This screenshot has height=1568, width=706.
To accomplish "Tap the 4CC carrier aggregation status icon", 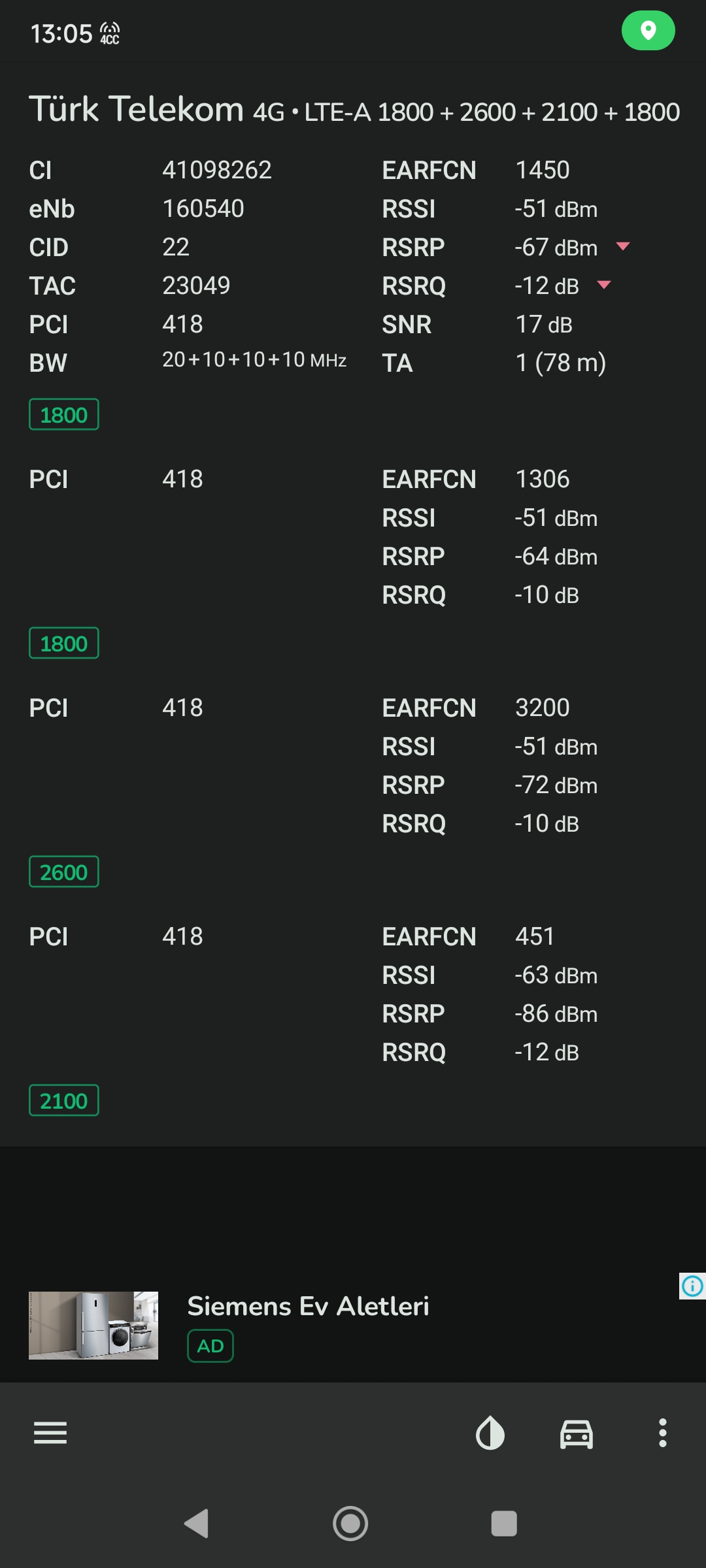I will pyautogui.click(x=110, y=33).
